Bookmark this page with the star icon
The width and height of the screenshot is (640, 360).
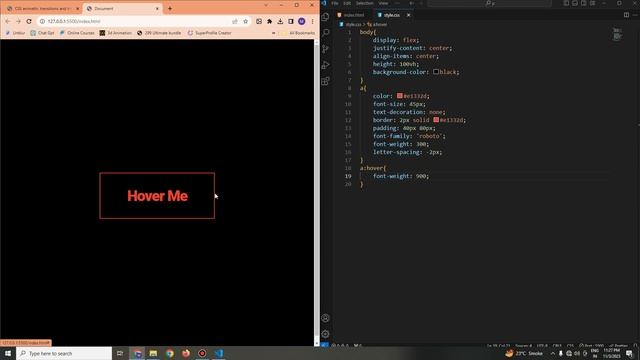245,21
